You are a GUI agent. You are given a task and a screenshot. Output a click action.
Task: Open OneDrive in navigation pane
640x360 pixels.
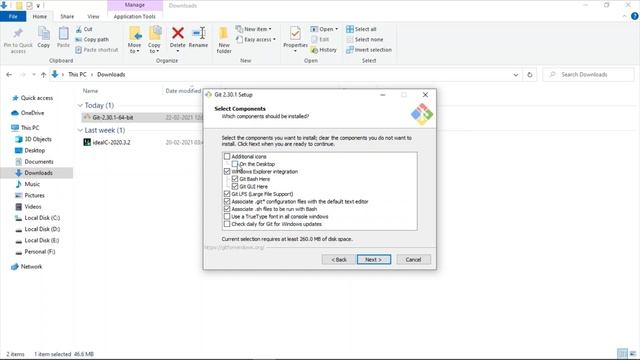(28, 113)
